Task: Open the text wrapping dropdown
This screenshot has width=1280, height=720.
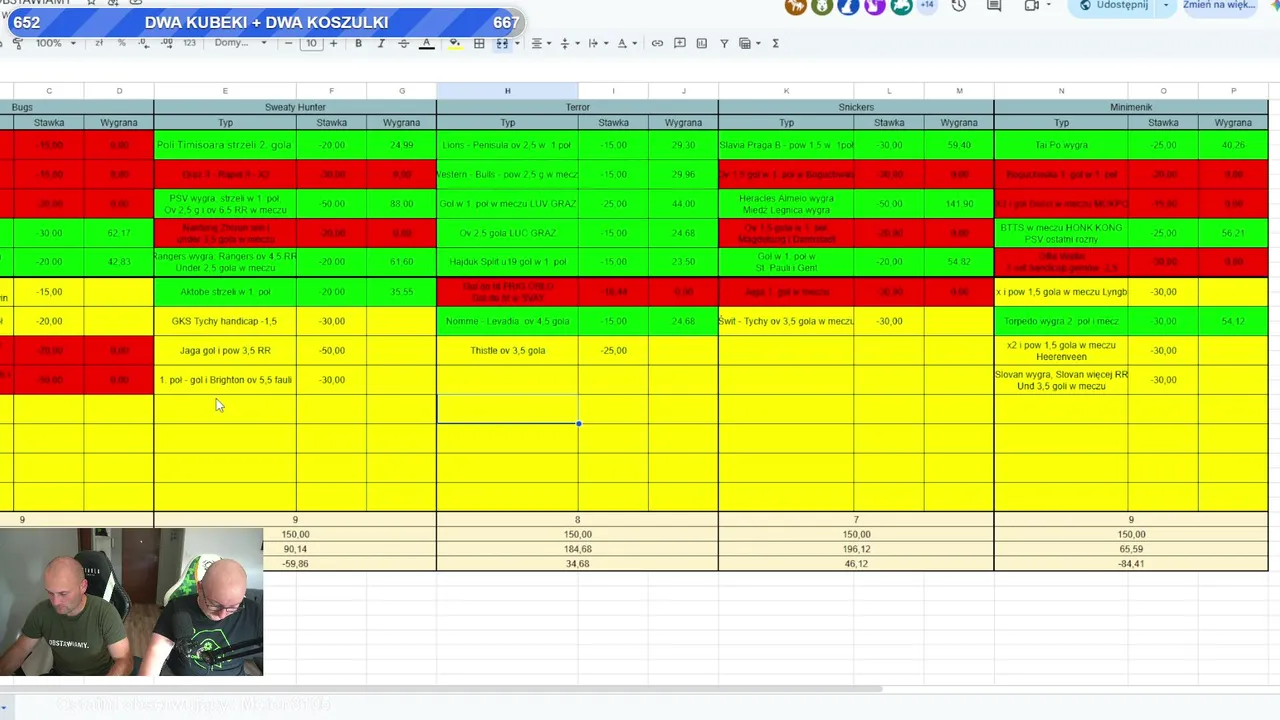Action: (x=597, y=44)
